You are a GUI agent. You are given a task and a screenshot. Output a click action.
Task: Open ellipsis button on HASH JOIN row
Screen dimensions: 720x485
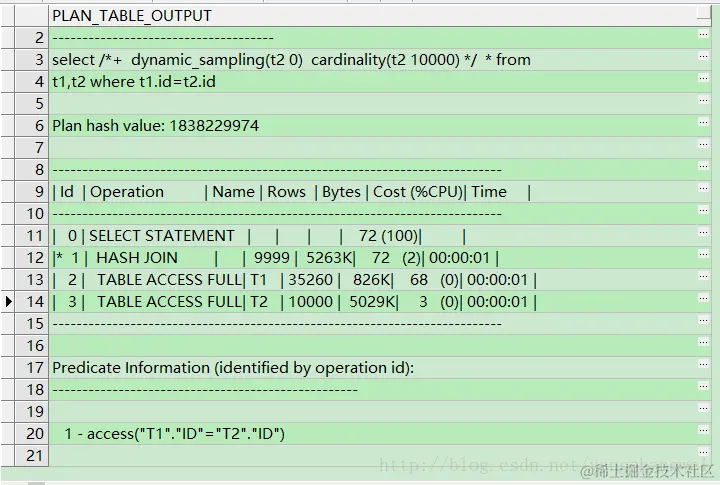(703, 255)
